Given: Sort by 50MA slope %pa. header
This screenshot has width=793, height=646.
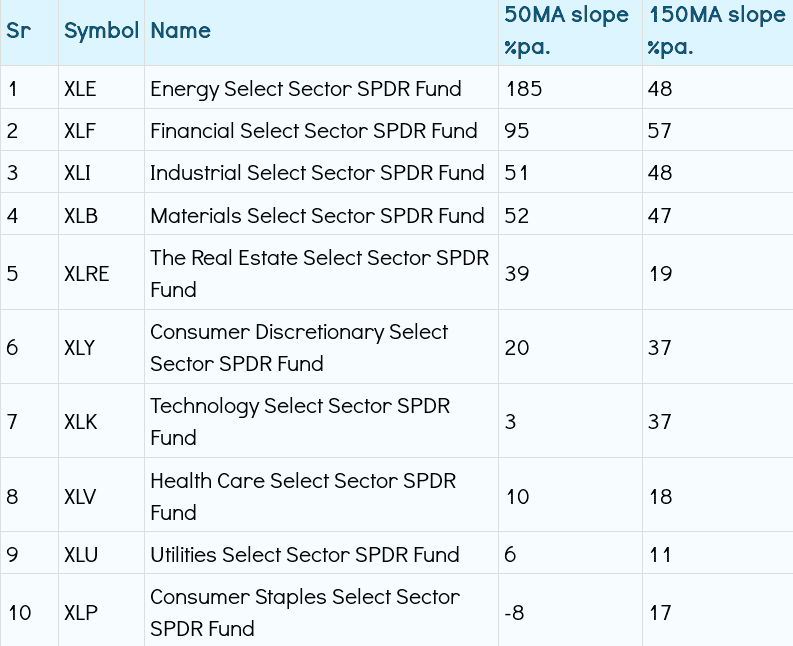Looking at the screenshot, I should 566,31.
